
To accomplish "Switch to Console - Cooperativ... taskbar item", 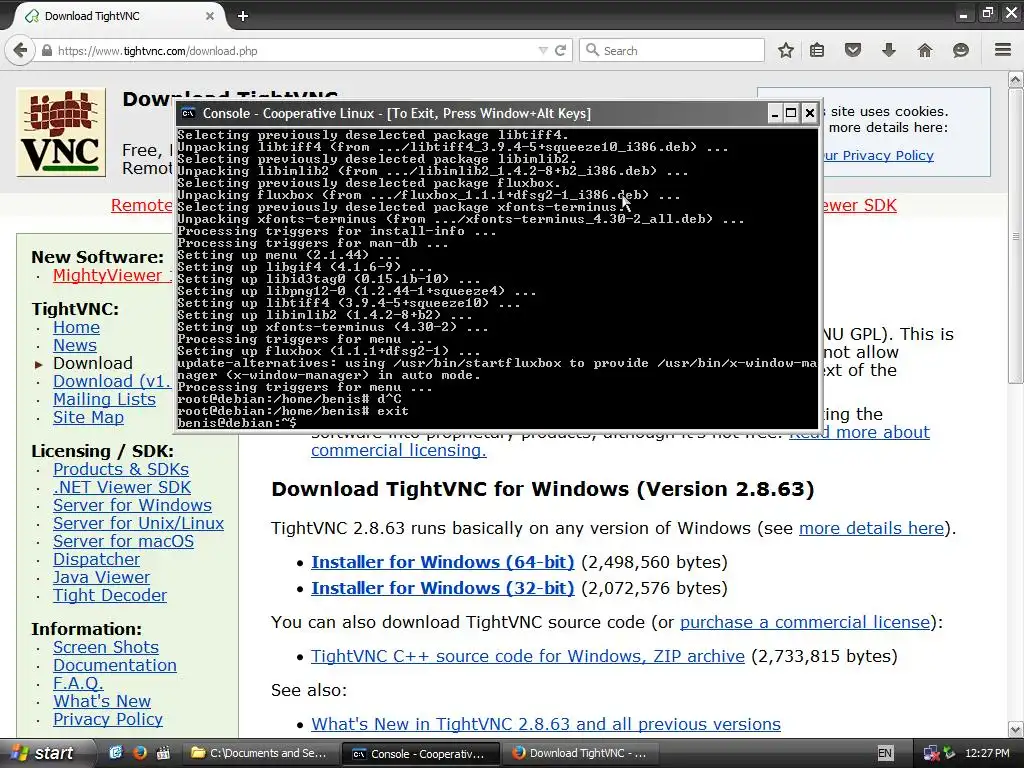I will pos(421,753).
